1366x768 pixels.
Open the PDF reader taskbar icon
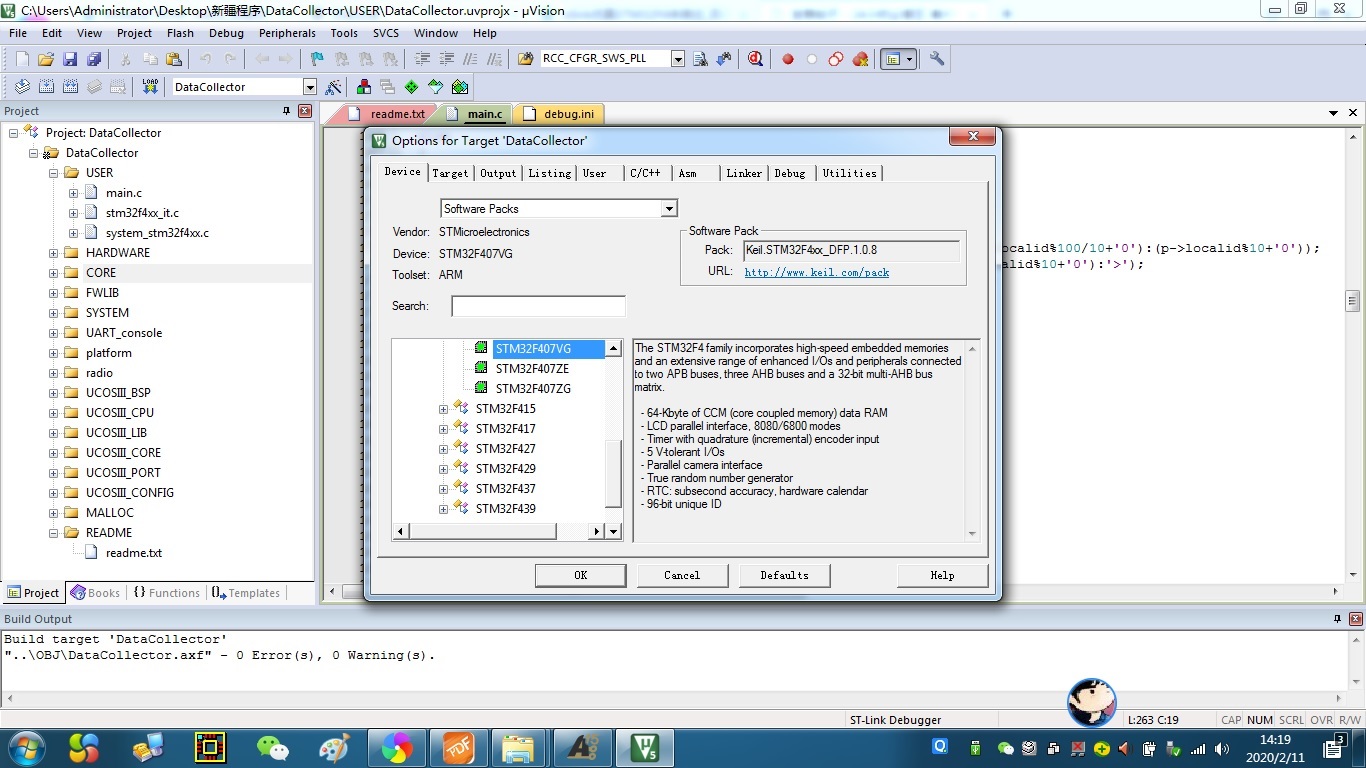point(457,747)
